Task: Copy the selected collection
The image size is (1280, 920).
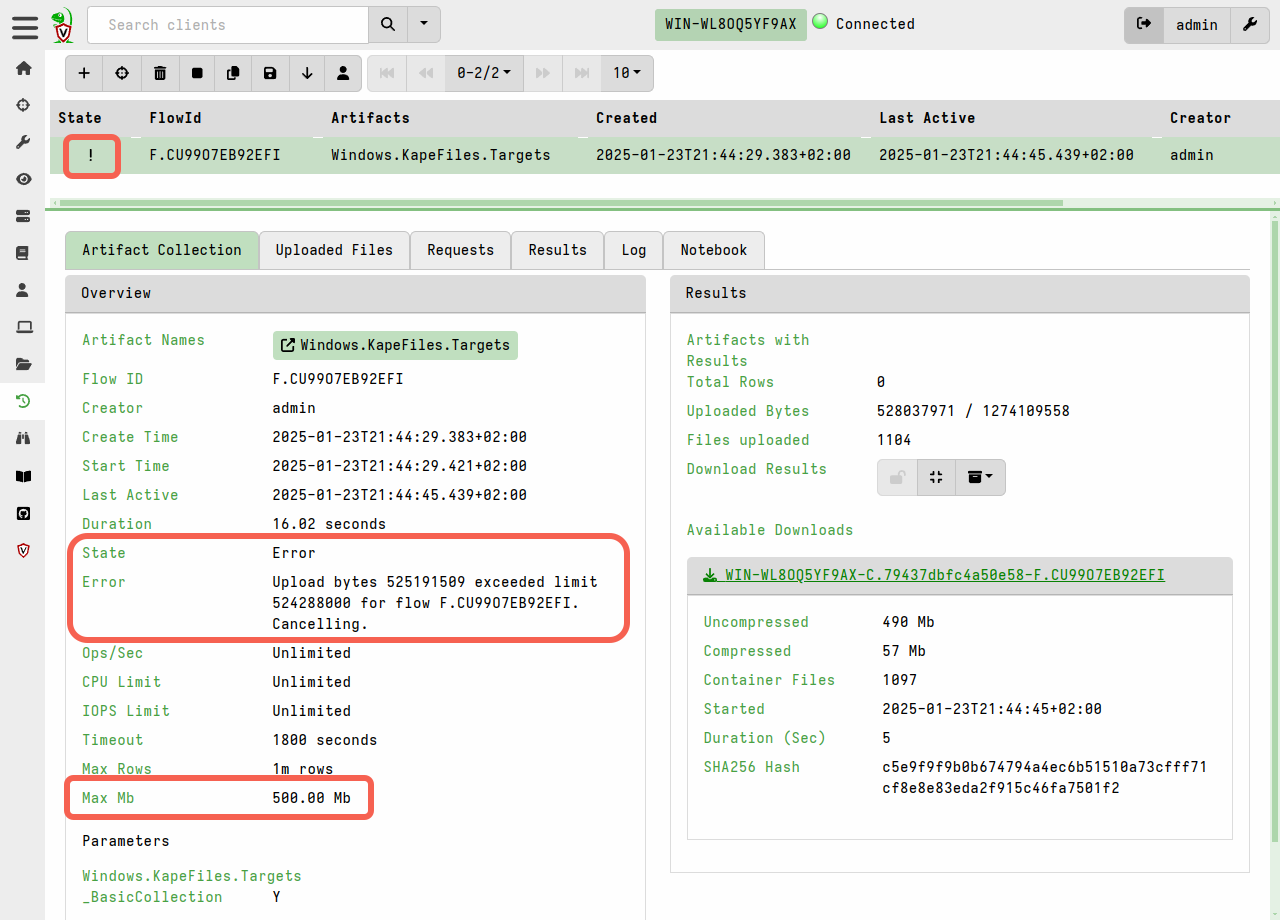Action: click(235, 73)
